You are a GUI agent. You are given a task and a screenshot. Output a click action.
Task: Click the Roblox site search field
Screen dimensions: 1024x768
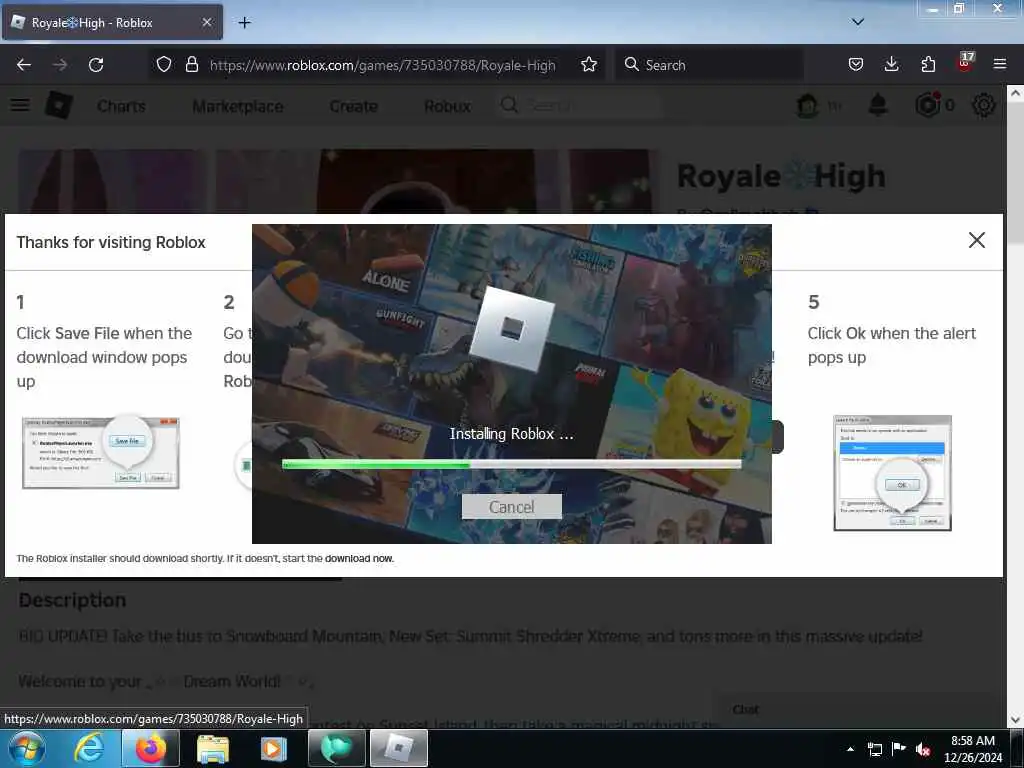580,105
